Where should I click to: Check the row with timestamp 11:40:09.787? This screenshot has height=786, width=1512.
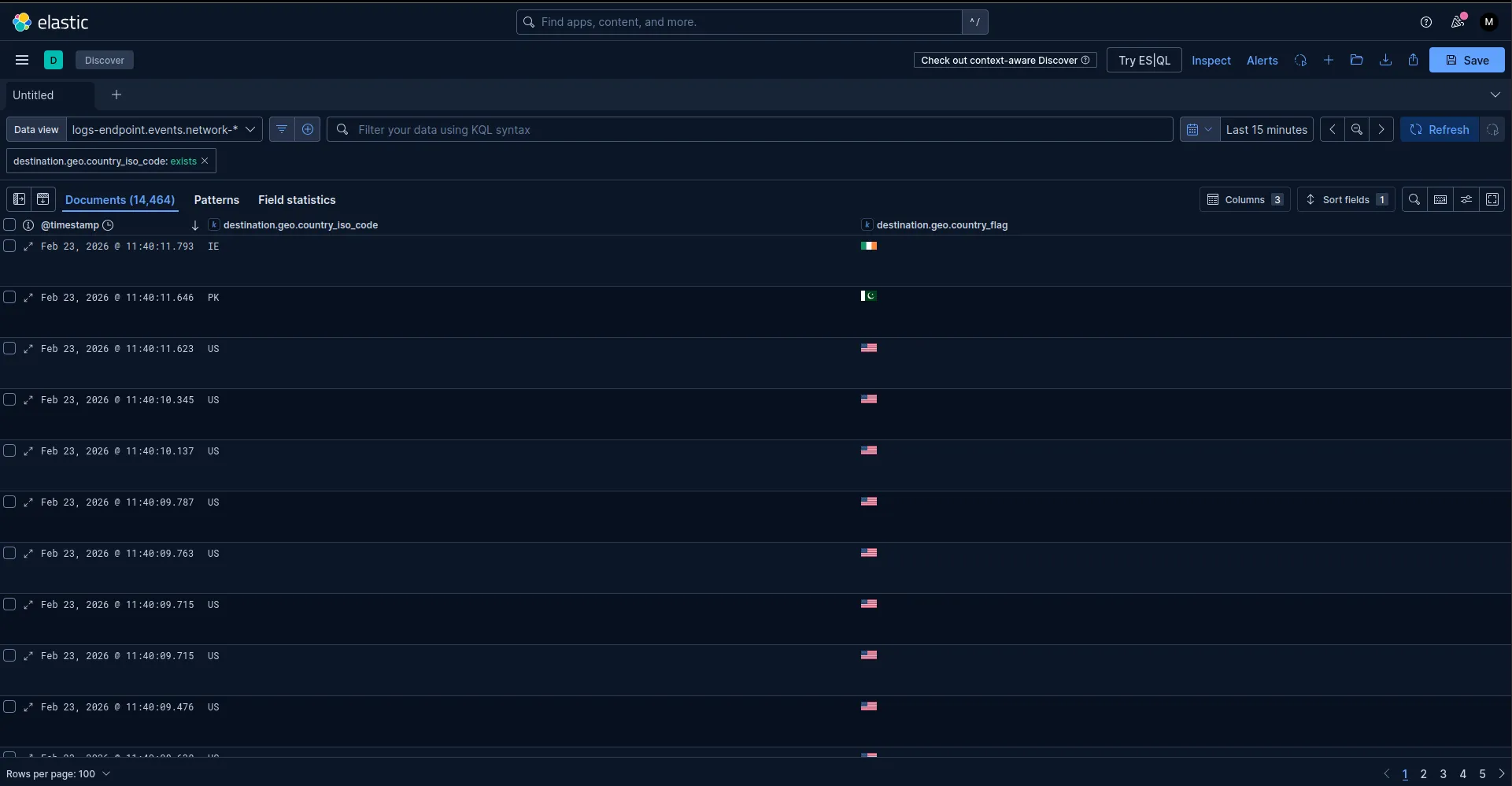pos(9,502)
